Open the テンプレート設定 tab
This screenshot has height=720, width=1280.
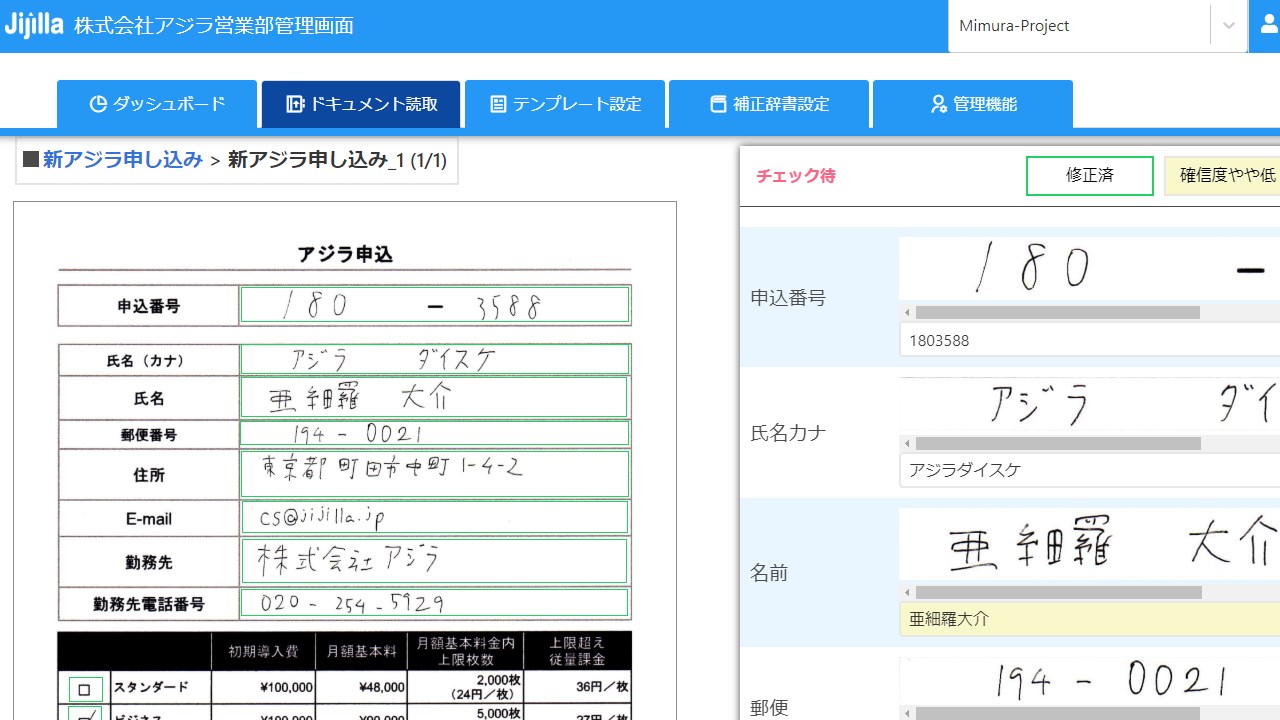point(565,104)
